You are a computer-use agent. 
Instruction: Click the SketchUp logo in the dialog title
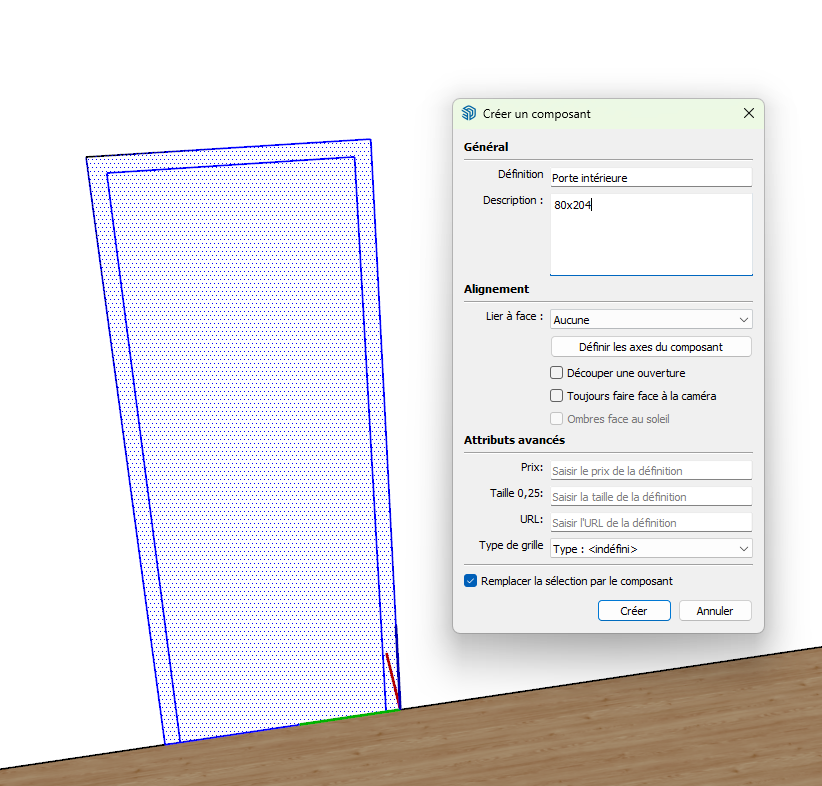(x=469, y=113)
